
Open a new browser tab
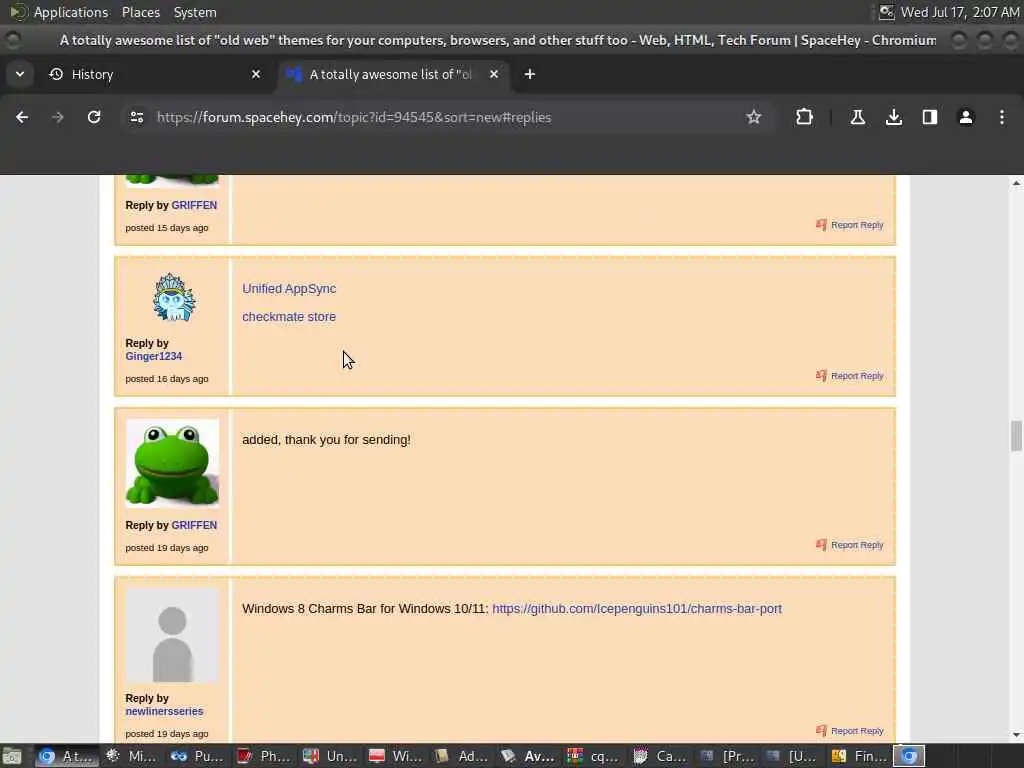pos(530,74)
